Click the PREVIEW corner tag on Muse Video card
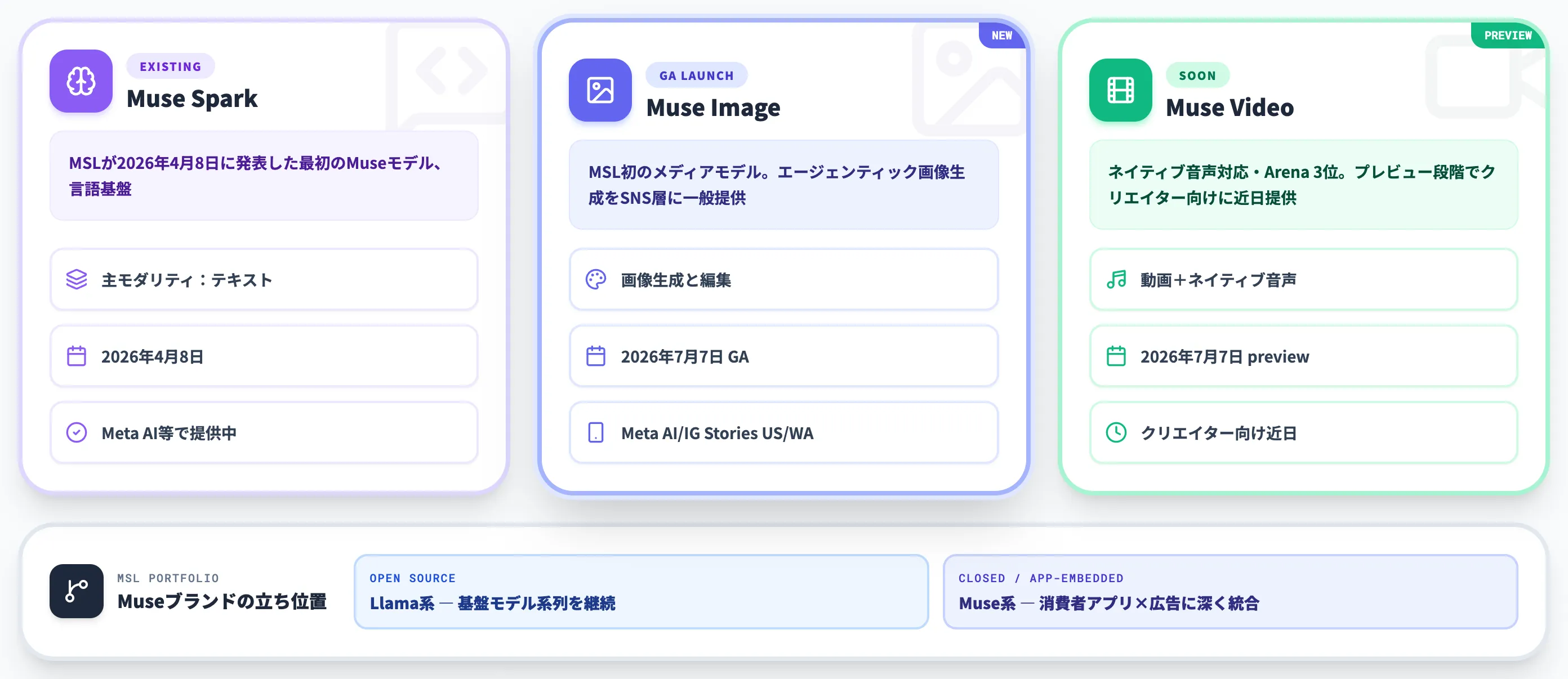 [x=1508, y=35]
